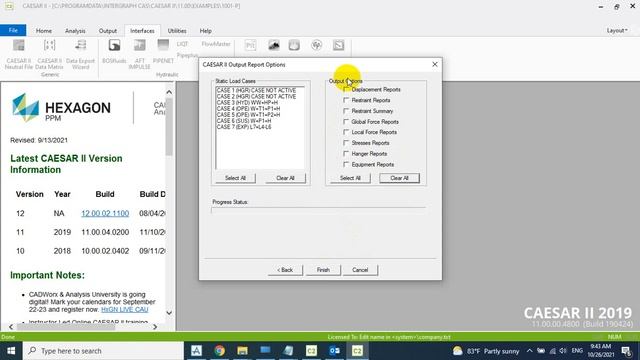Image resolution: width=640 pixels, height=360 pixels.
Task: Click the news panel scroll-down arrow
Action: coord(169,313)
